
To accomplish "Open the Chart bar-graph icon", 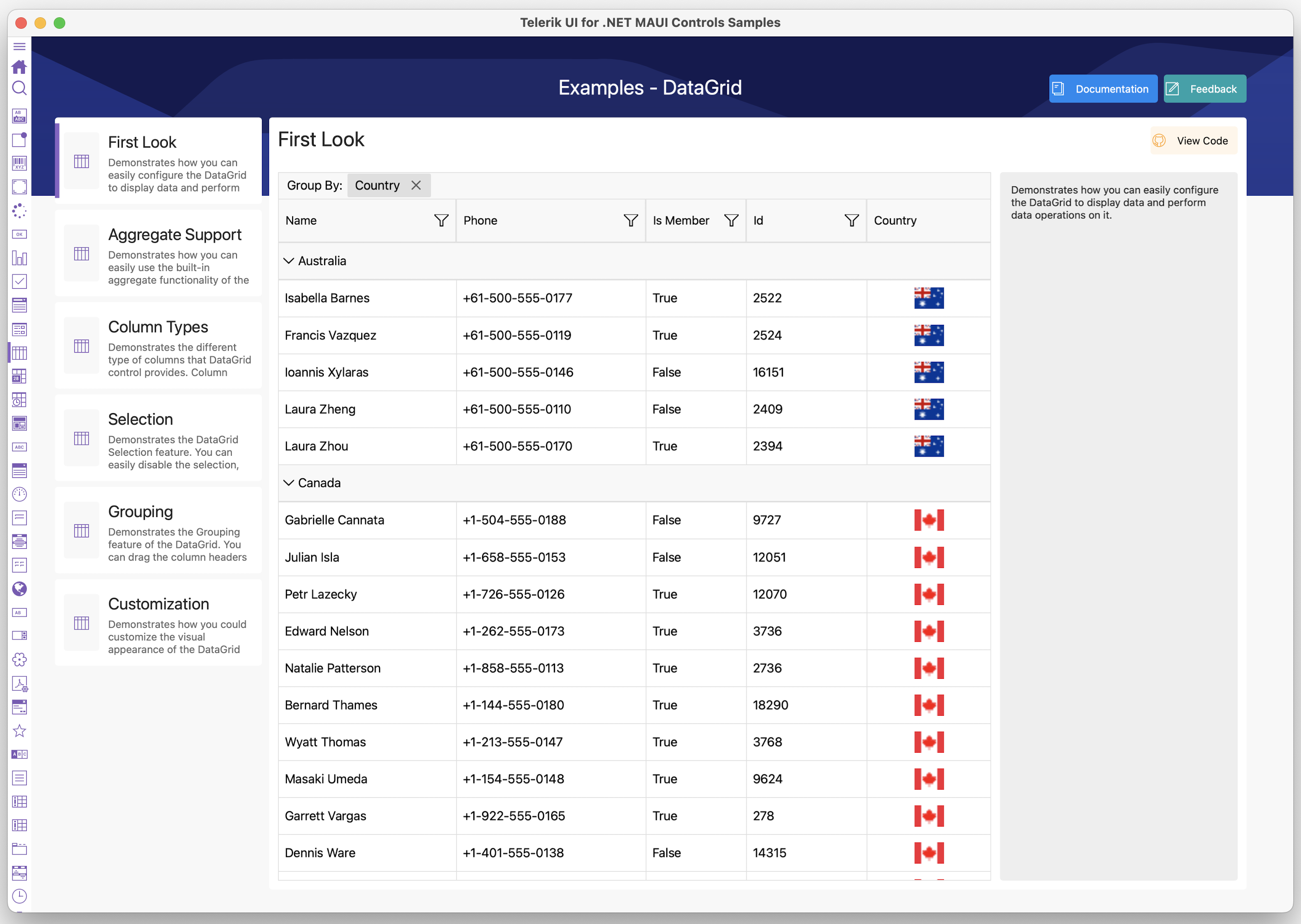I will point(19,258).
